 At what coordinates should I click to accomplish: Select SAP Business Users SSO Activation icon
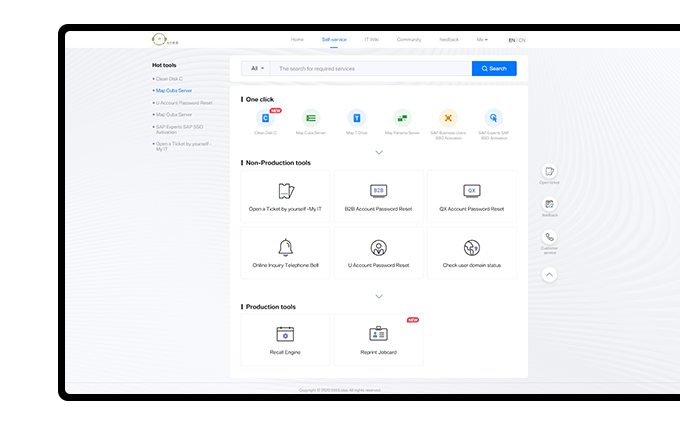pyautogui.click(x=448, y=118)
